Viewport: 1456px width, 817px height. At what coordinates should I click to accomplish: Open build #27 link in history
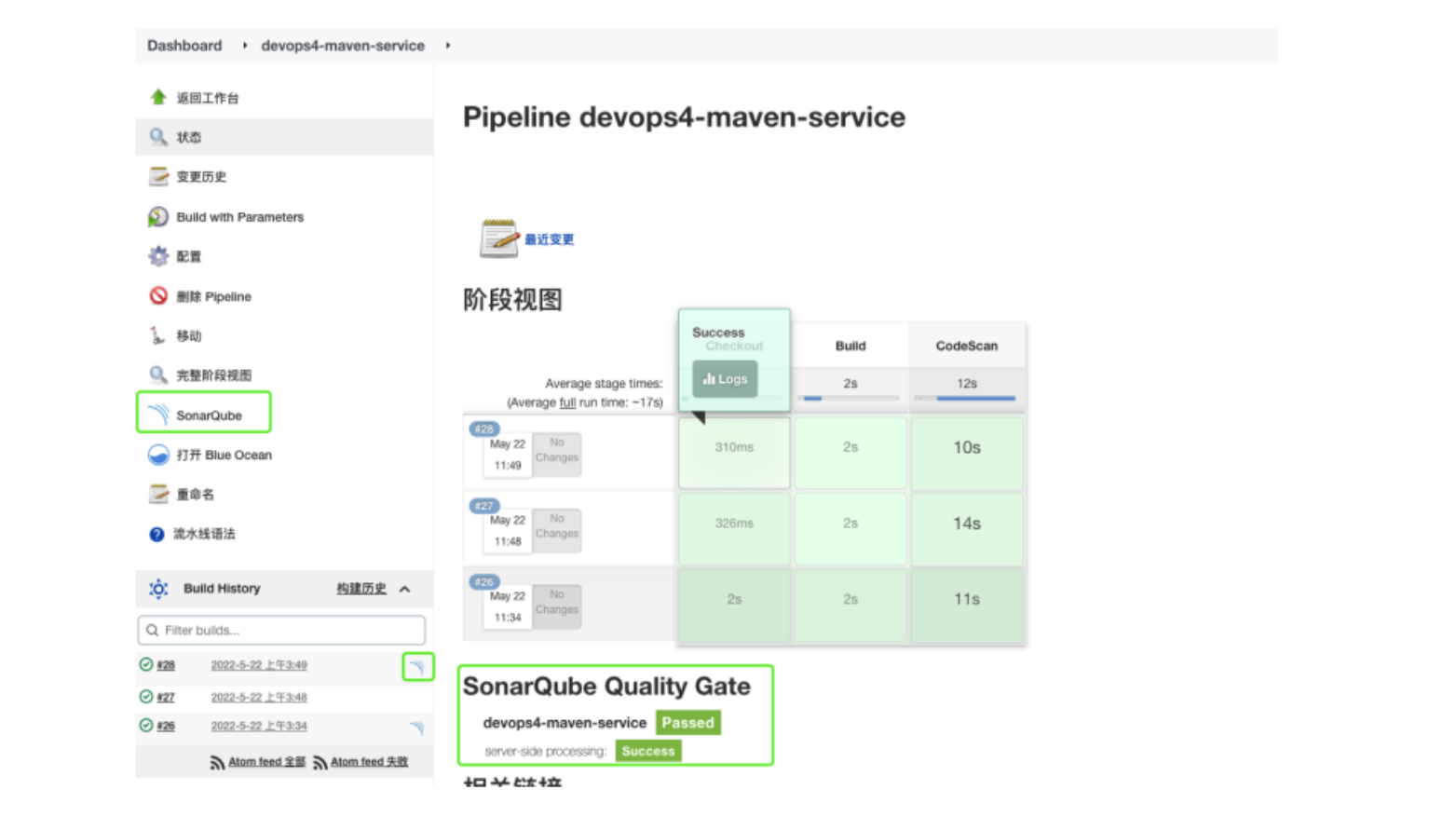[x=166, y=697]
